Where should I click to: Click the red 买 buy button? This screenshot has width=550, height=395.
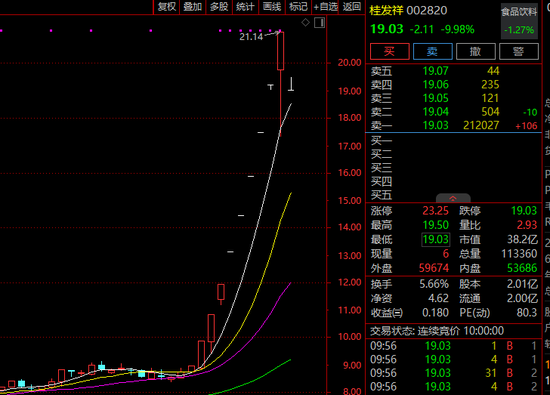(x=389, y=52)
